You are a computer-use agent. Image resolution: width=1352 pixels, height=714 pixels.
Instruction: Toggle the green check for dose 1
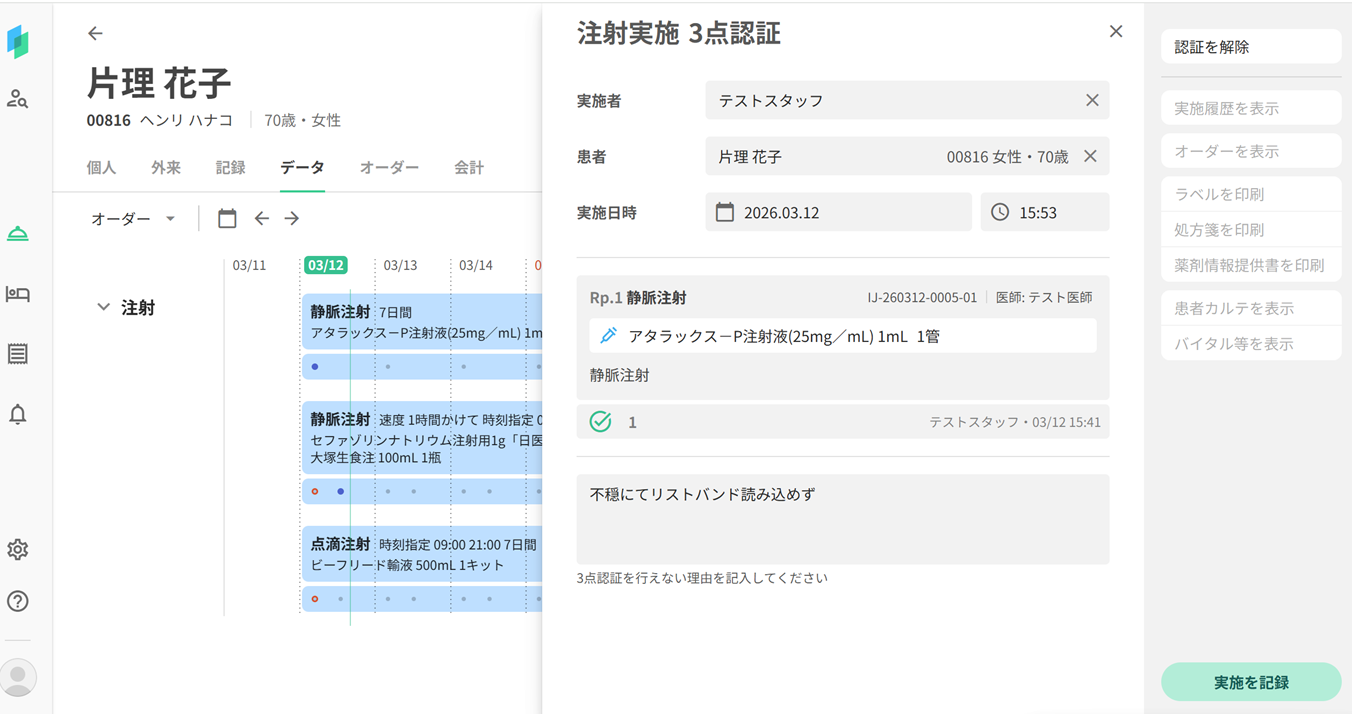600,422
